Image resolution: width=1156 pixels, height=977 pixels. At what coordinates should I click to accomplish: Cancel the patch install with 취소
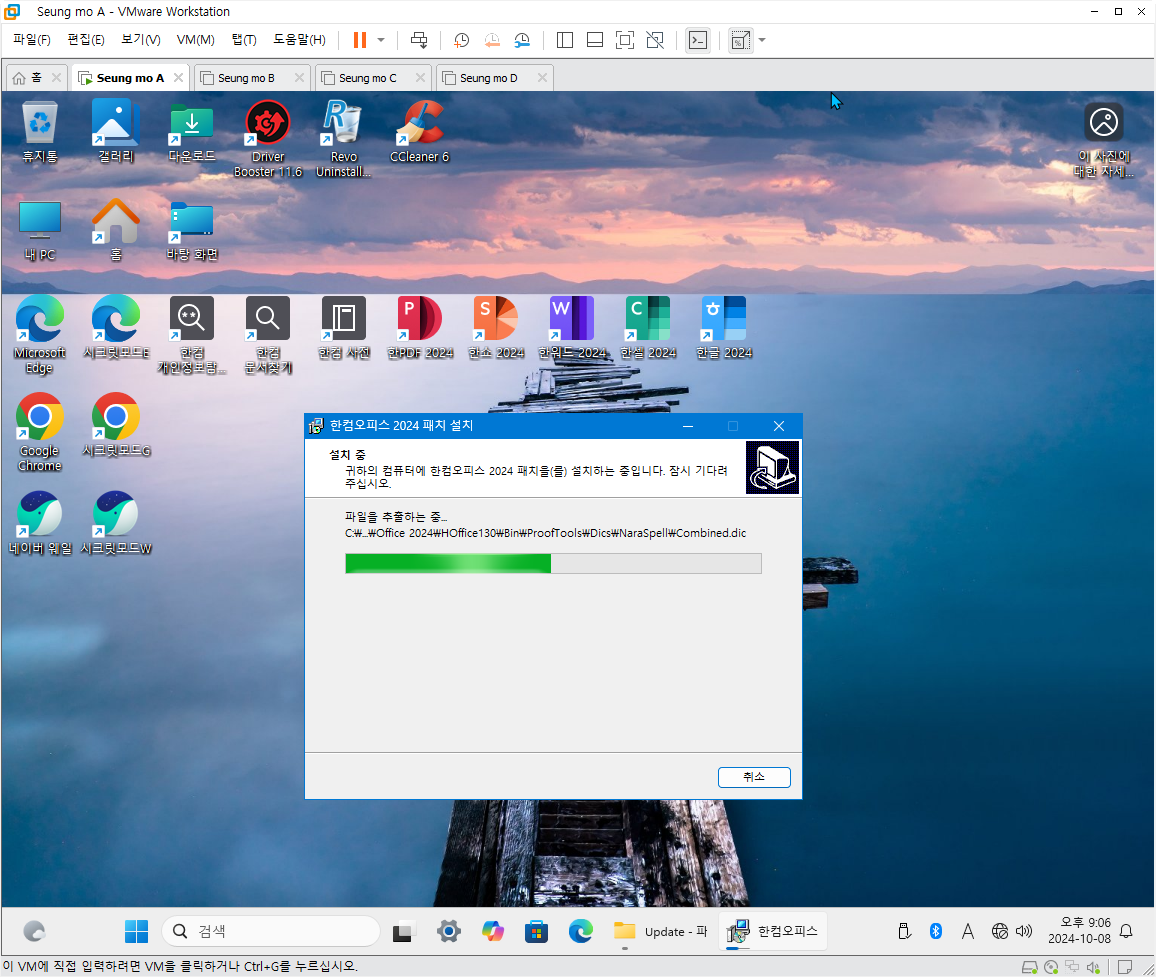754,777
